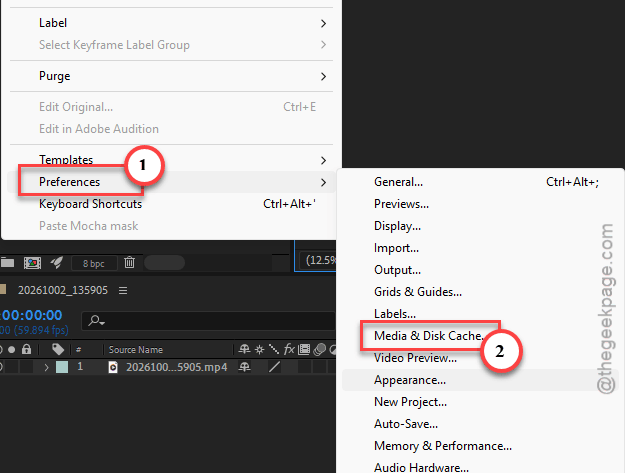Toggle the Shy switch for layer 1
The height and width of the screenshot is (473, 625).
pos(244,367)
